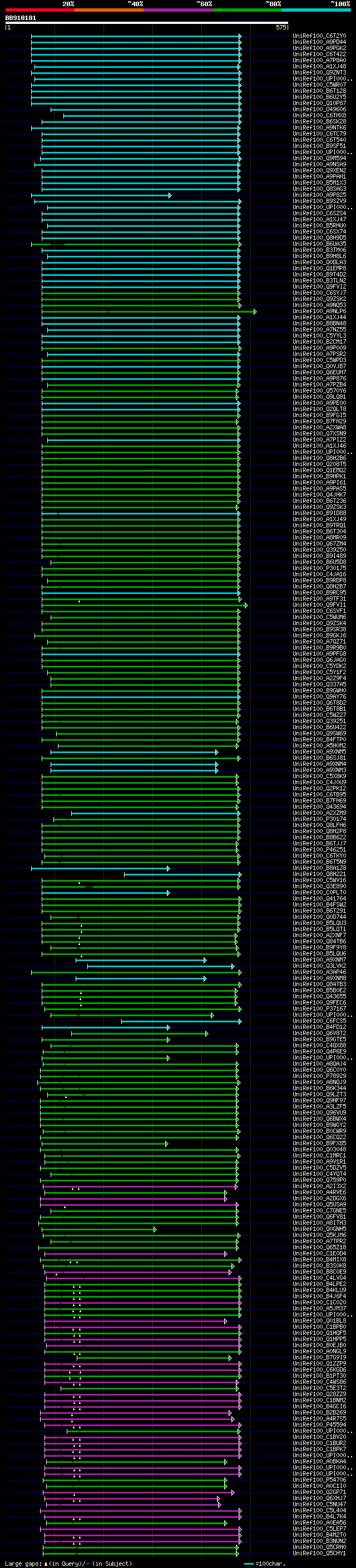Select the UniRef100_B6T128 row label

click(319, 91)
